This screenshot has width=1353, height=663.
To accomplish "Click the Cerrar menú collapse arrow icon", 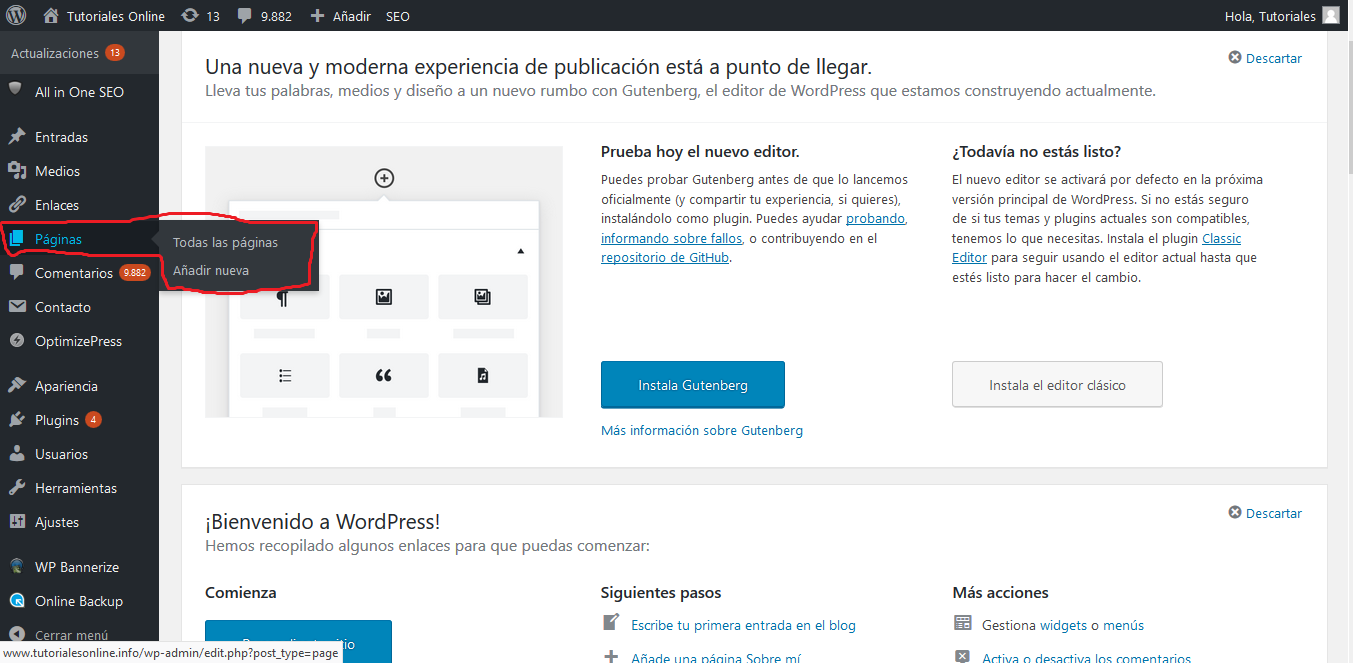I will coord(17,634).
